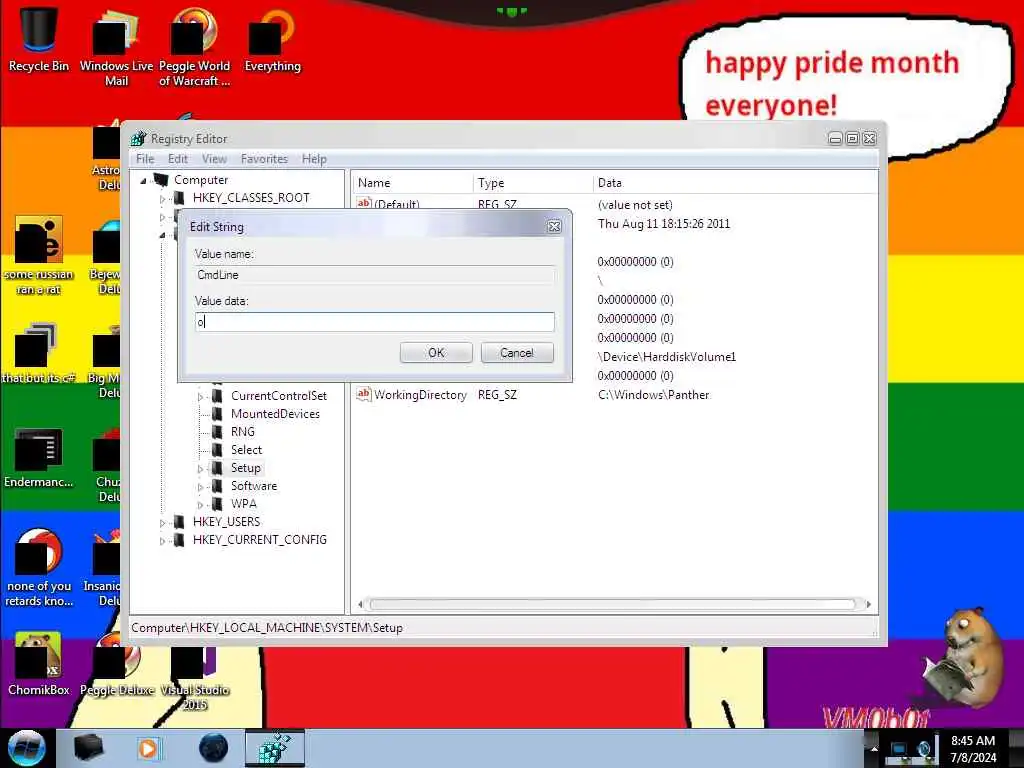Expand CurrentControlSet key arrow
The height and width of the screenshot is (768, 1024).
tap(200, 396)
